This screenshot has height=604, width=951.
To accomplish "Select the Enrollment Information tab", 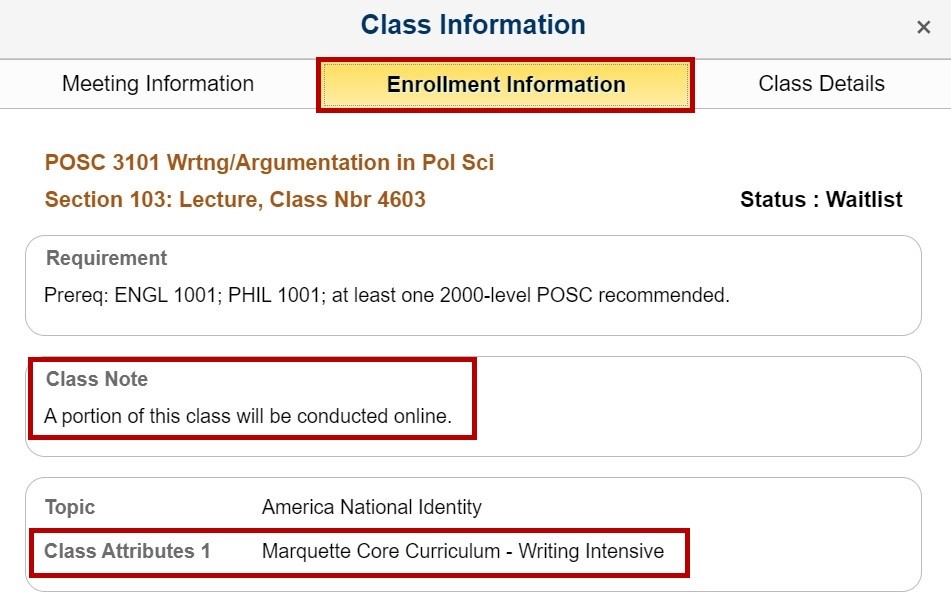I will pyautogui.click(x=506, y=85).
